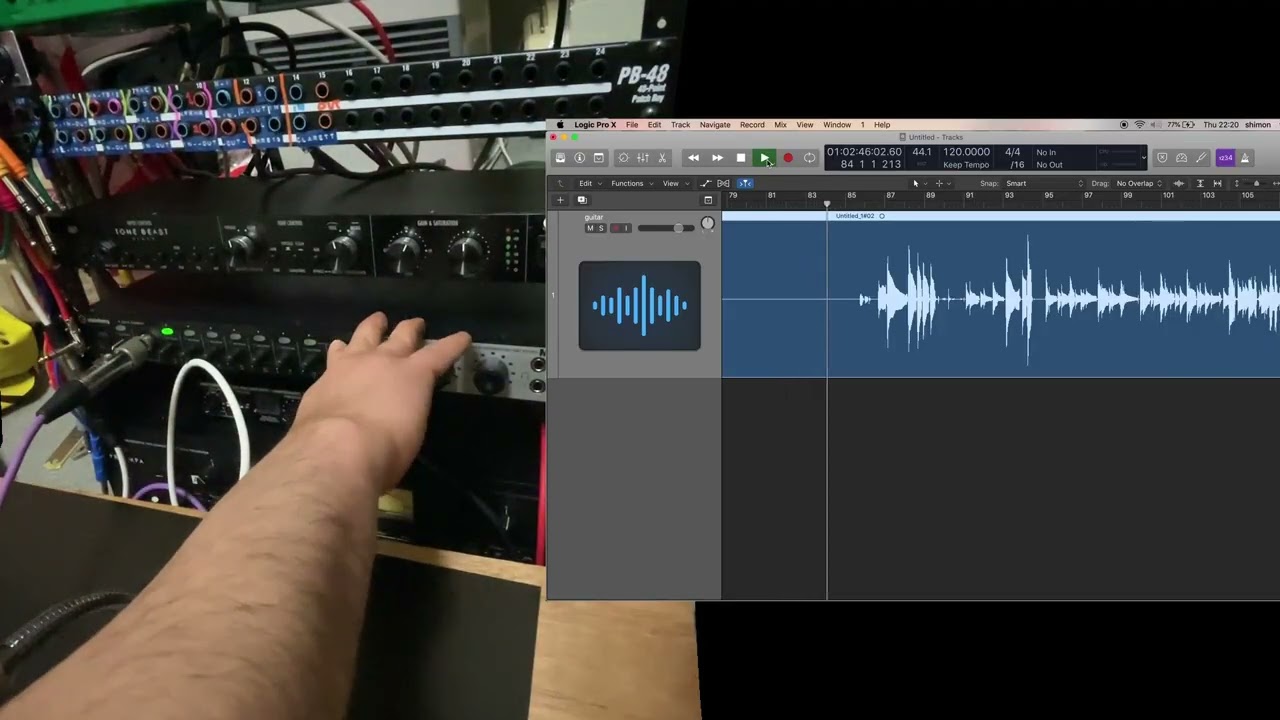Click the vertical zoom slider
This screenshot has width=1280, height=720.
pyautogui.click(x=1257, y=183)
